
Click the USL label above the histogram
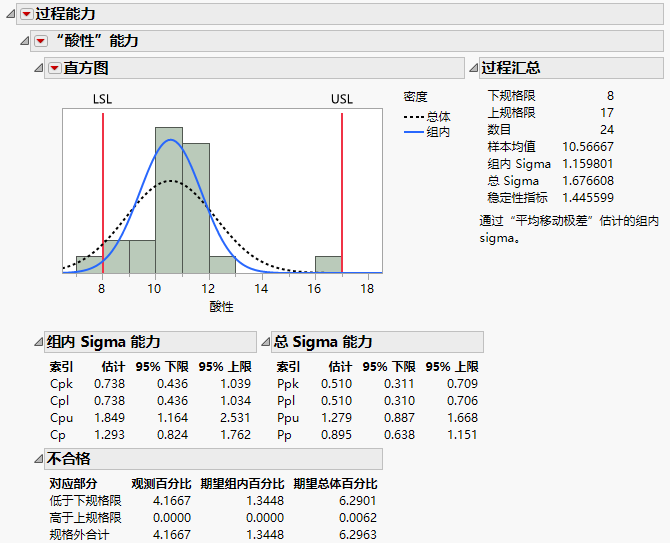point(342,99)
